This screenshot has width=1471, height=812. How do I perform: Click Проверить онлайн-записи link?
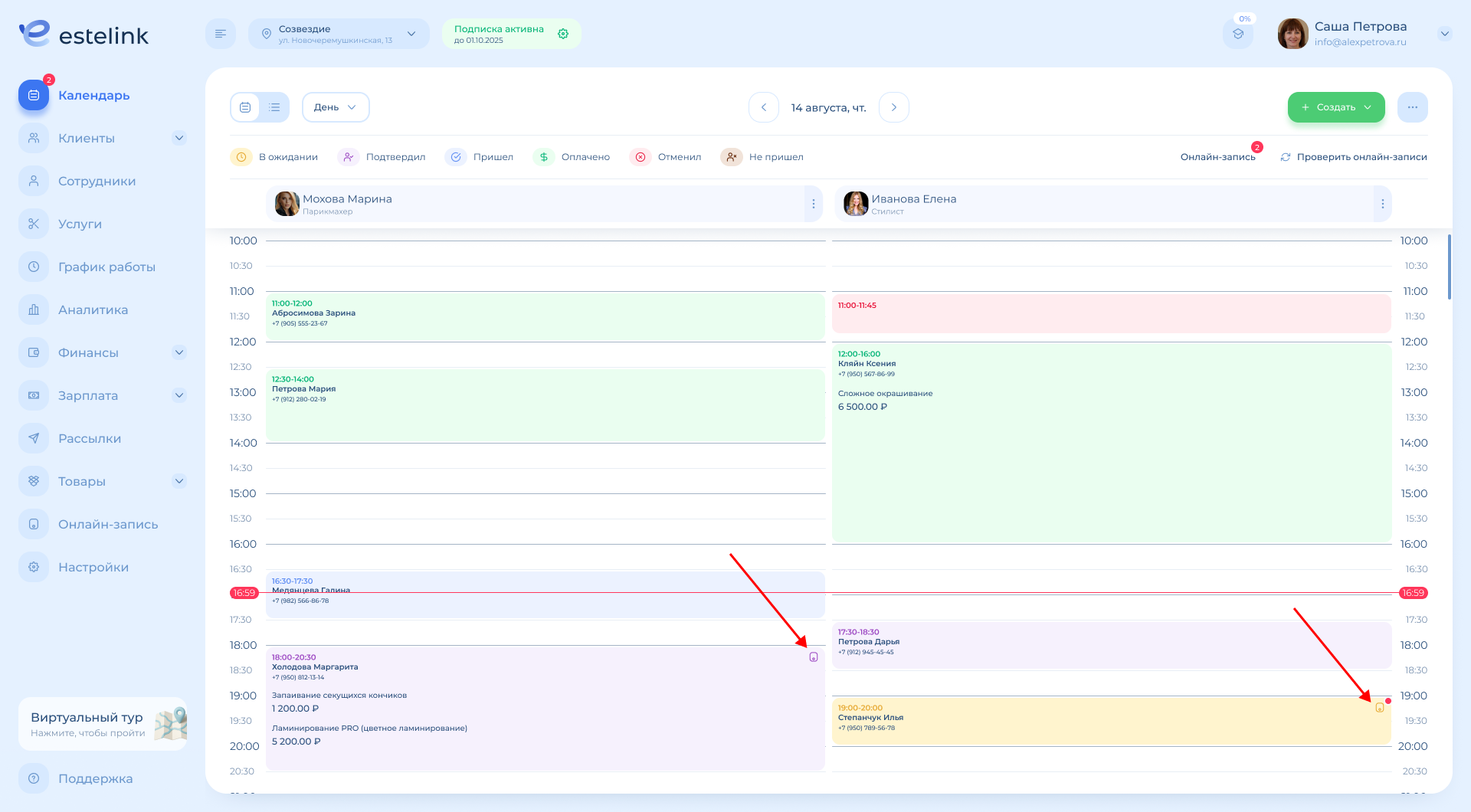coord(1354,157)
